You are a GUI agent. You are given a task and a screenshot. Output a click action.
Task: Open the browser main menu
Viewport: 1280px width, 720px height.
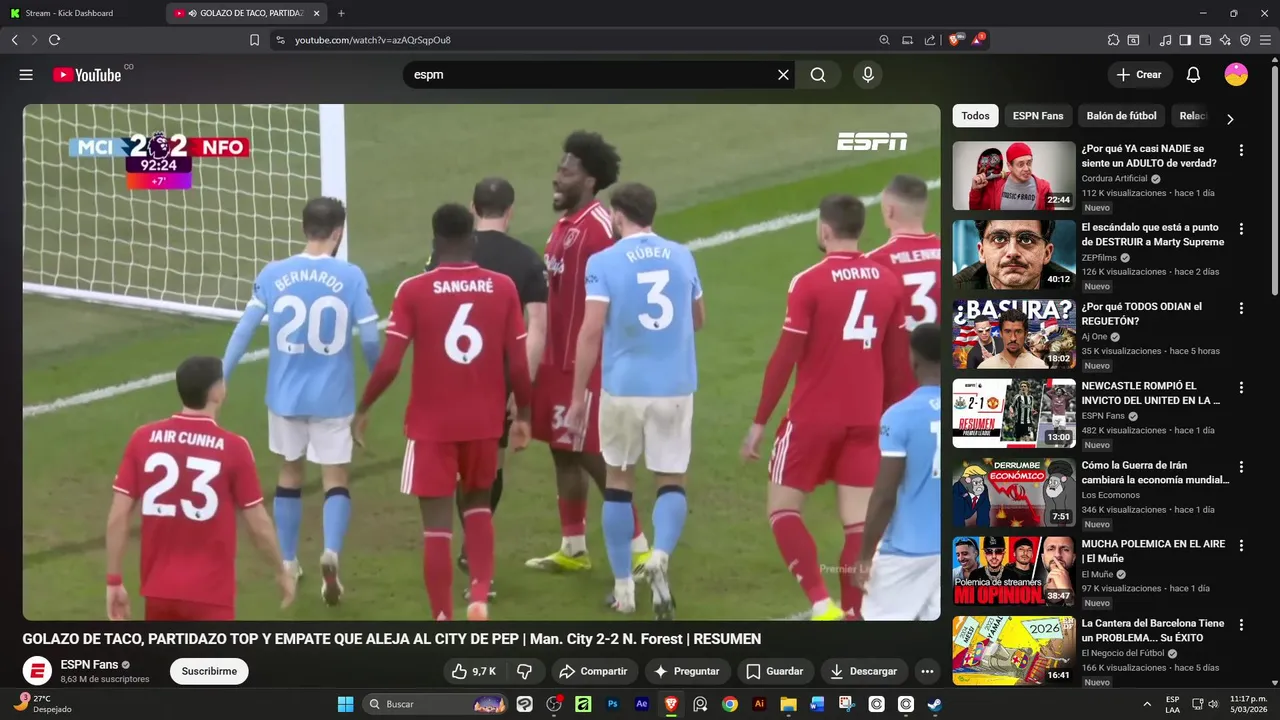1266,40
